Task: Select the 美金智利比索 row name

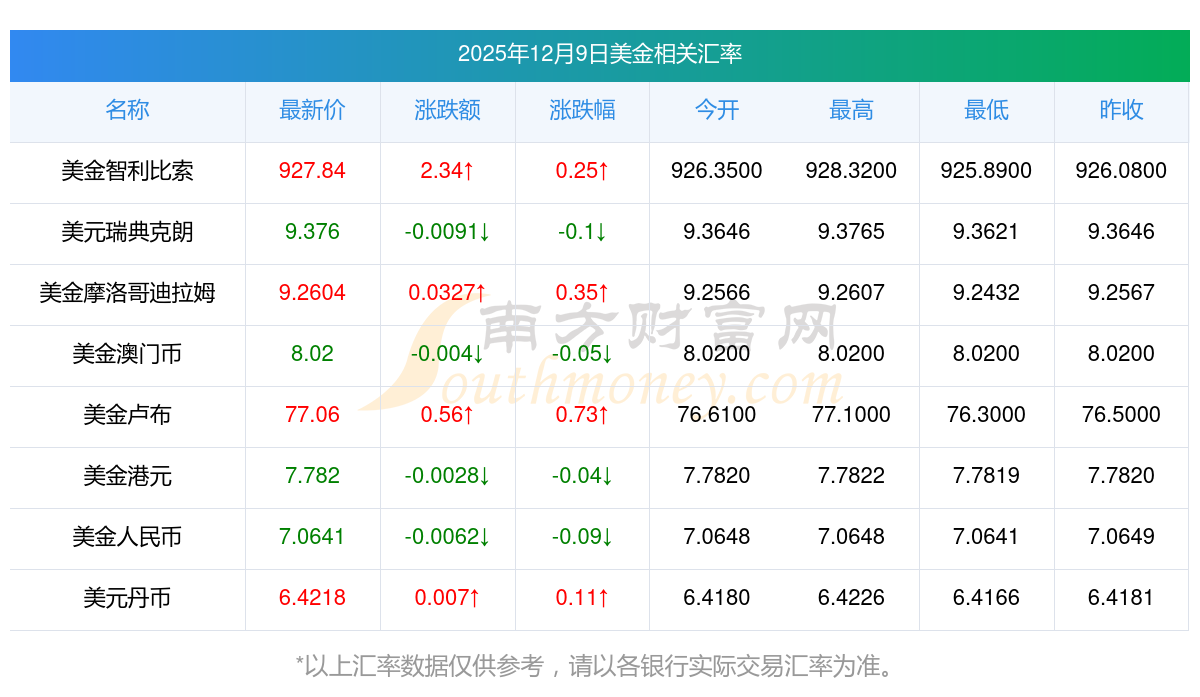Action: pyautogui.click(x=127, y=171)
